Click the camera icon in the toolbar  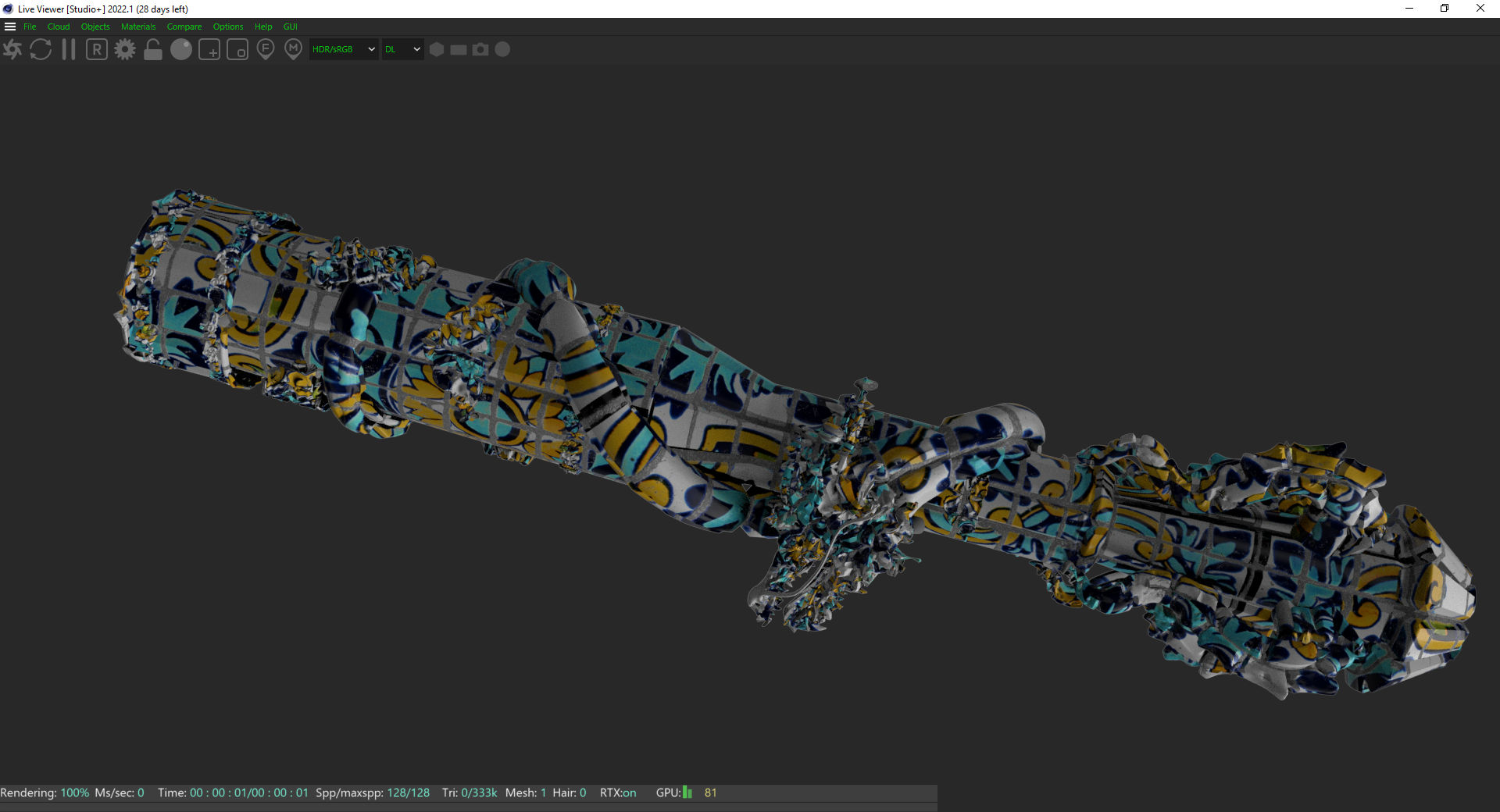click(480, 49)
